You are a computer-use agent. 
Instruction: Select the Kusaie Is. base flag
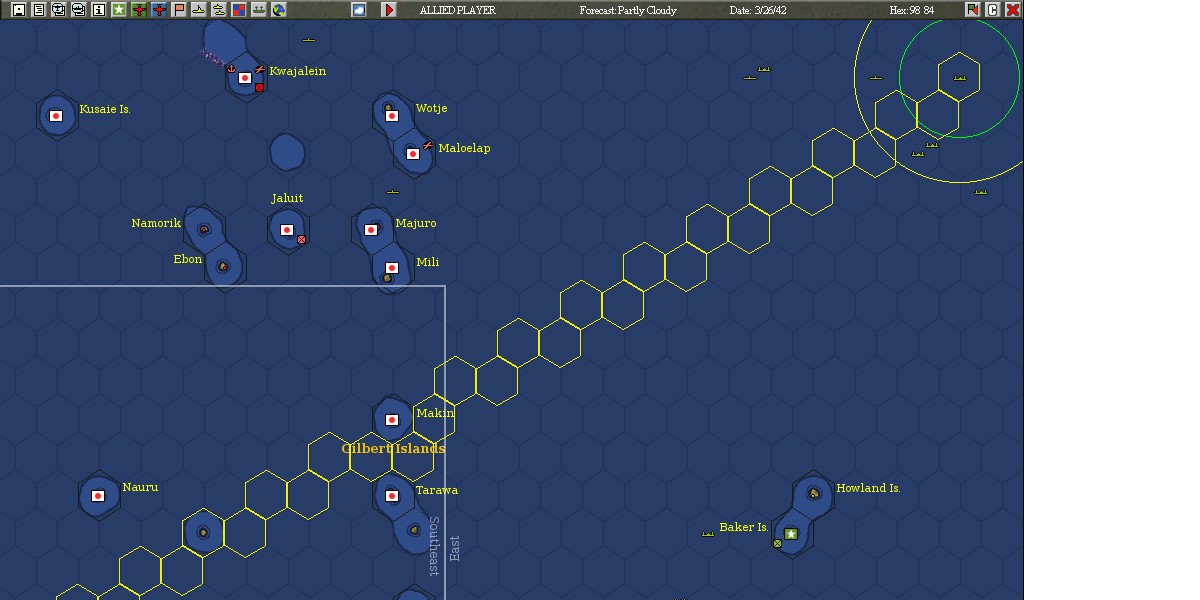(56, 116)
